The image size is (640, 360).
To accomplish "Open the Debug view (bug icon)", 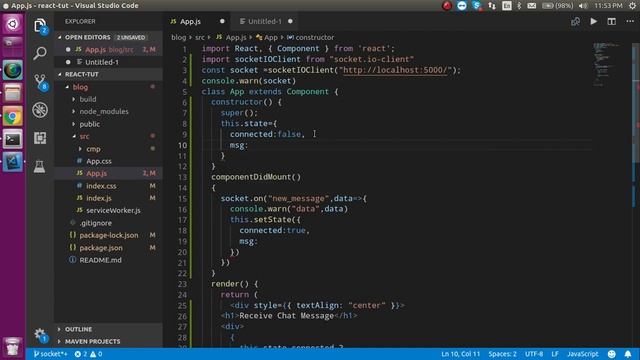I will [x=40, y=110].
